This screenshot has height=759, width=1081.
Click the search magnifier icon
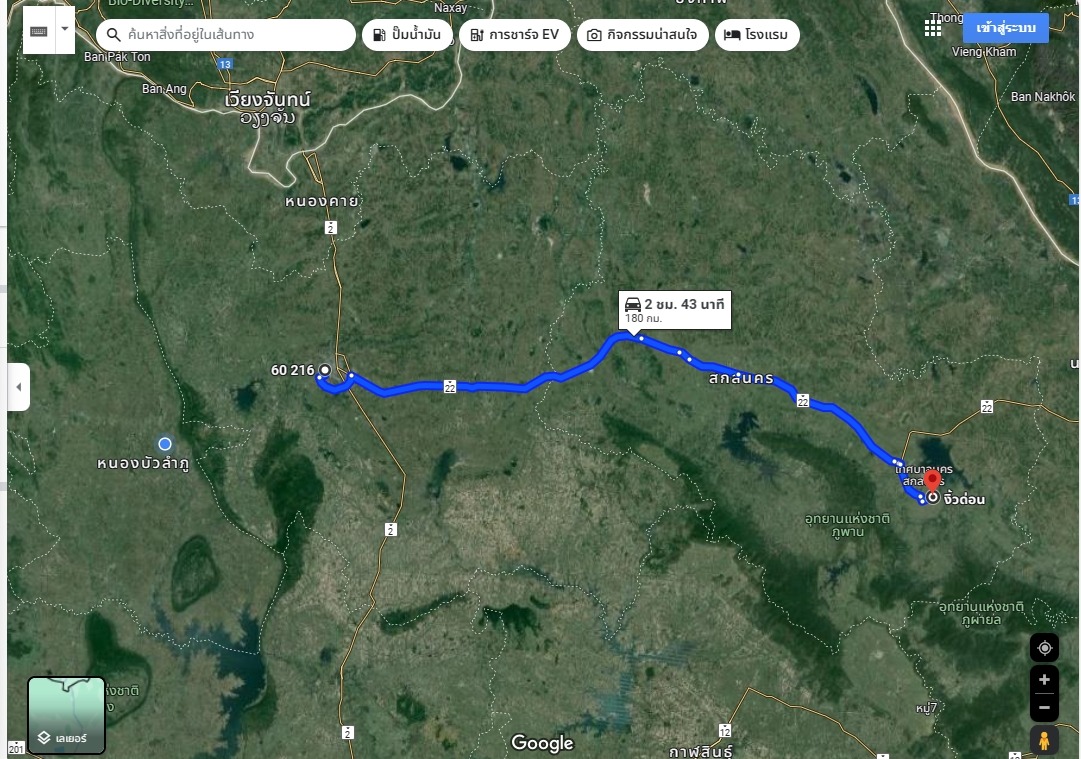(114, 34)
